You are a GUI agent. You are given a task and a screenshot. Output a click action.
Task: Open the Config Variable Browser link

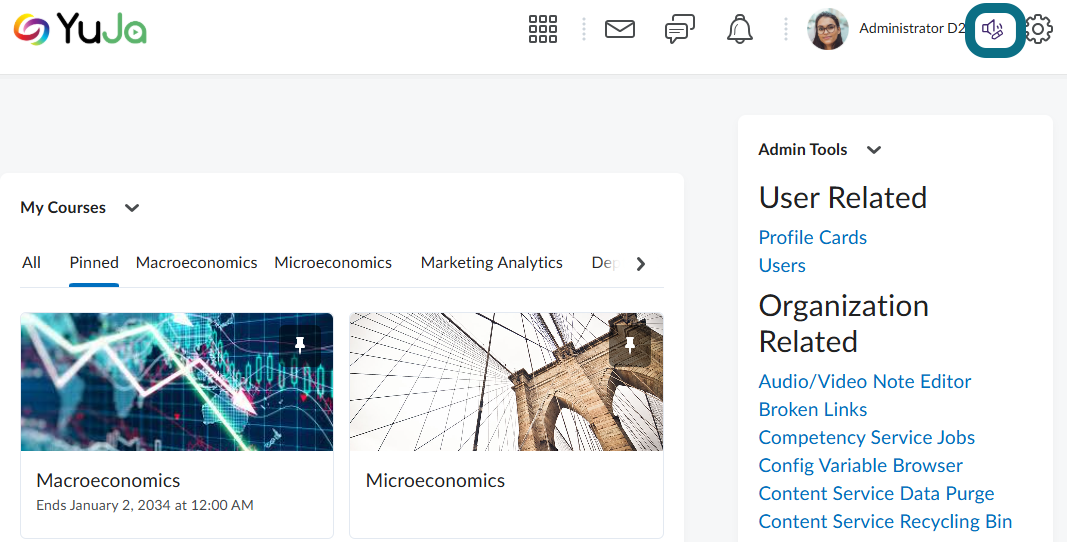861,465
